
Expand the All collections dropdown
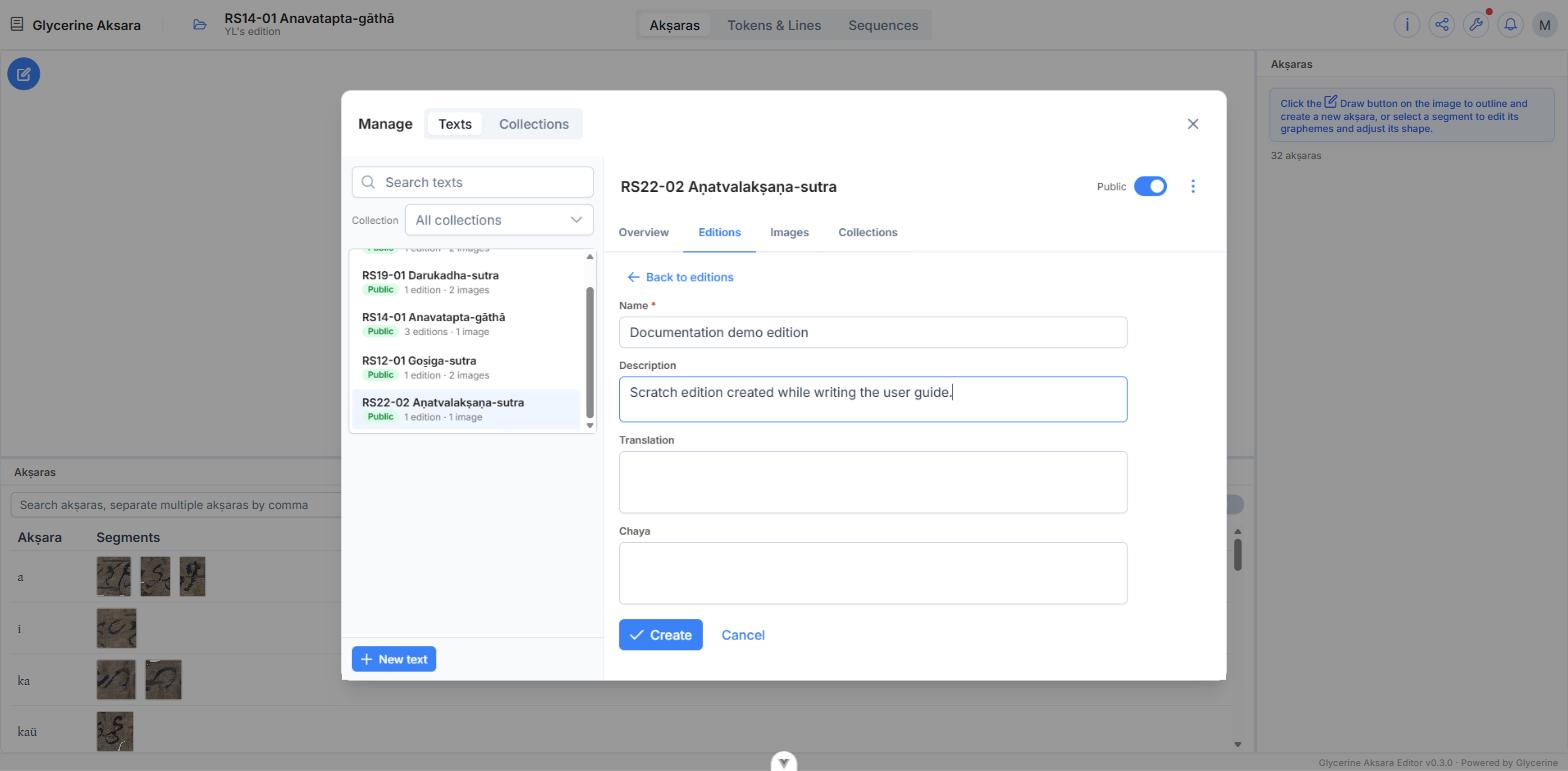pyautogui.click(x=499, y=220)
